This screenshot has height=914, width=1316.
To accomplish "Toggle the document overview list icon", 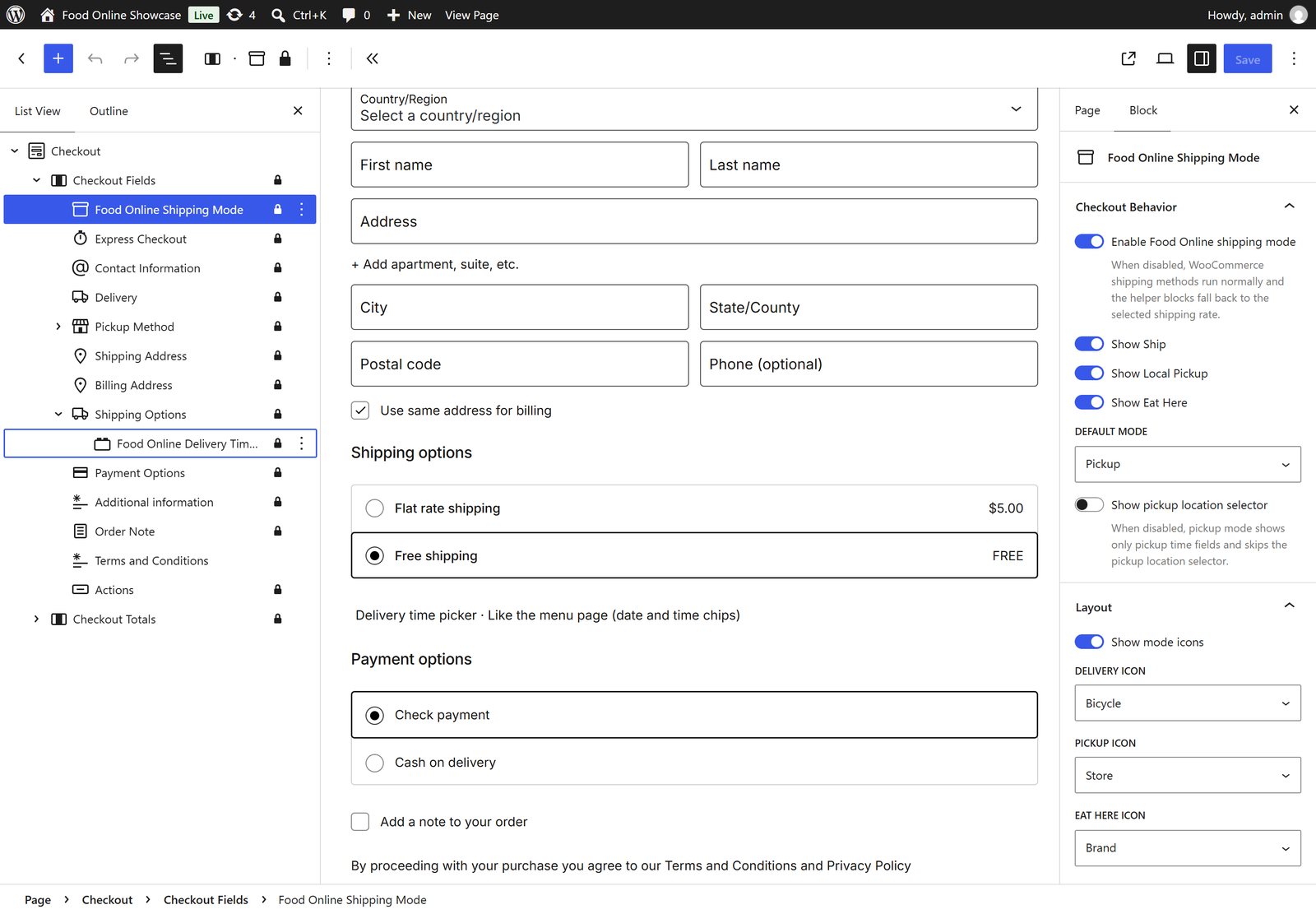I will (x=168, y=58).
